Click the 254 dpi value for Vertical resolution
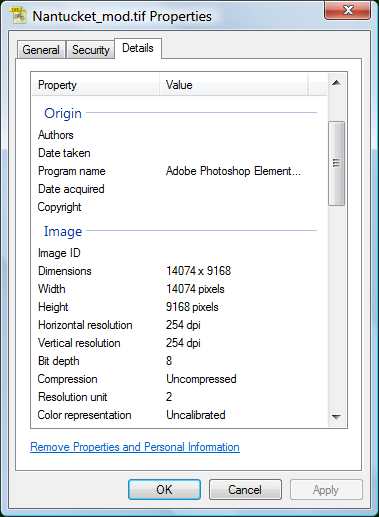379x517 pixels. [183, 343]
